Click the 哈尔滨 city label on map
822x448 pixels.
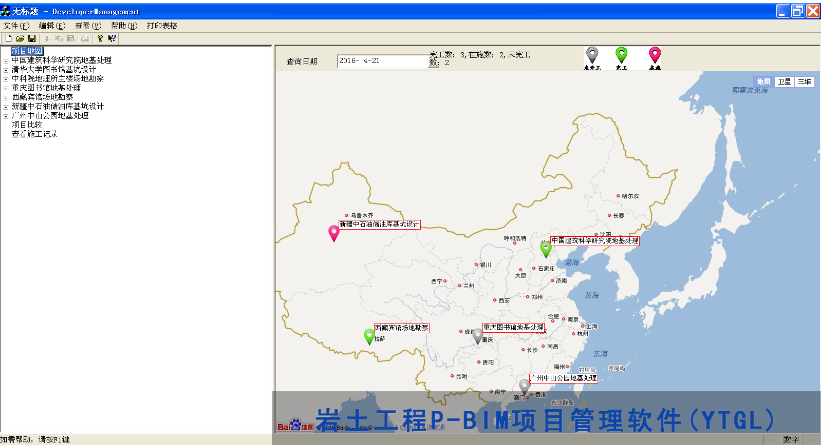pyautogui.click(x=630, y=196)
